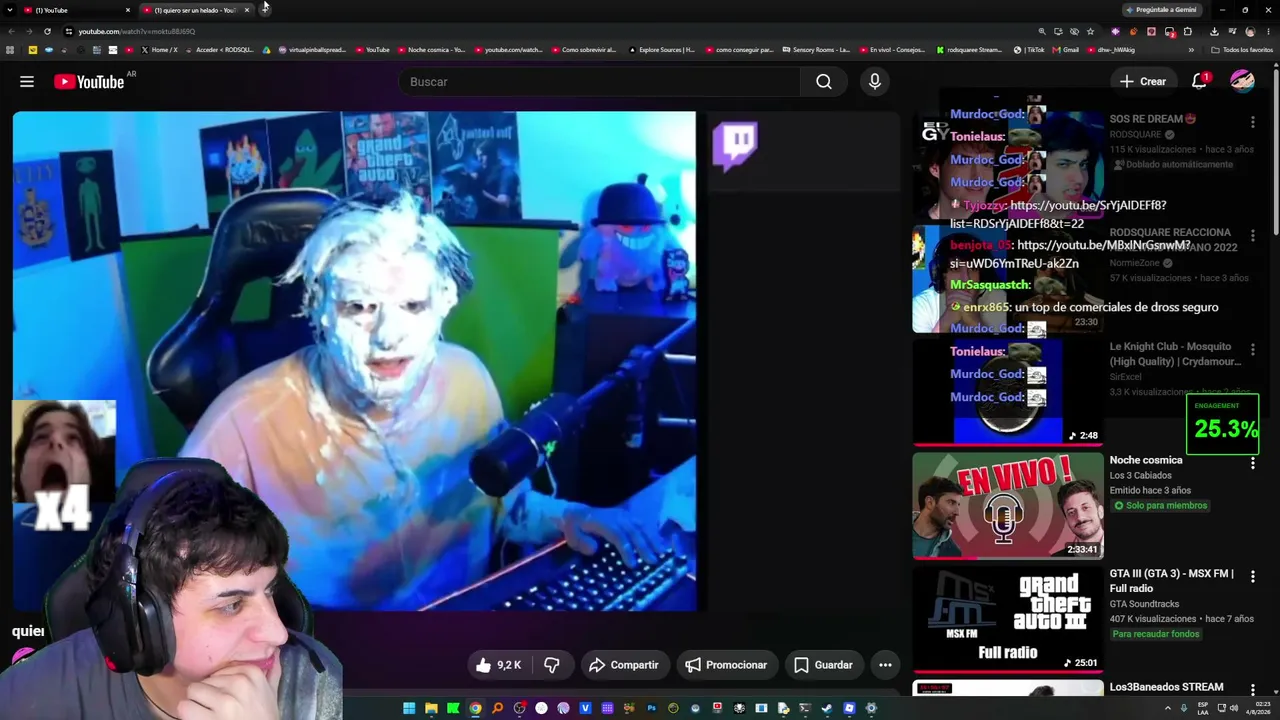Screen dimensions: 1280x720
Task: Open the 'Sensory Rooms' bookmark
Action: (x=816, y=50)
